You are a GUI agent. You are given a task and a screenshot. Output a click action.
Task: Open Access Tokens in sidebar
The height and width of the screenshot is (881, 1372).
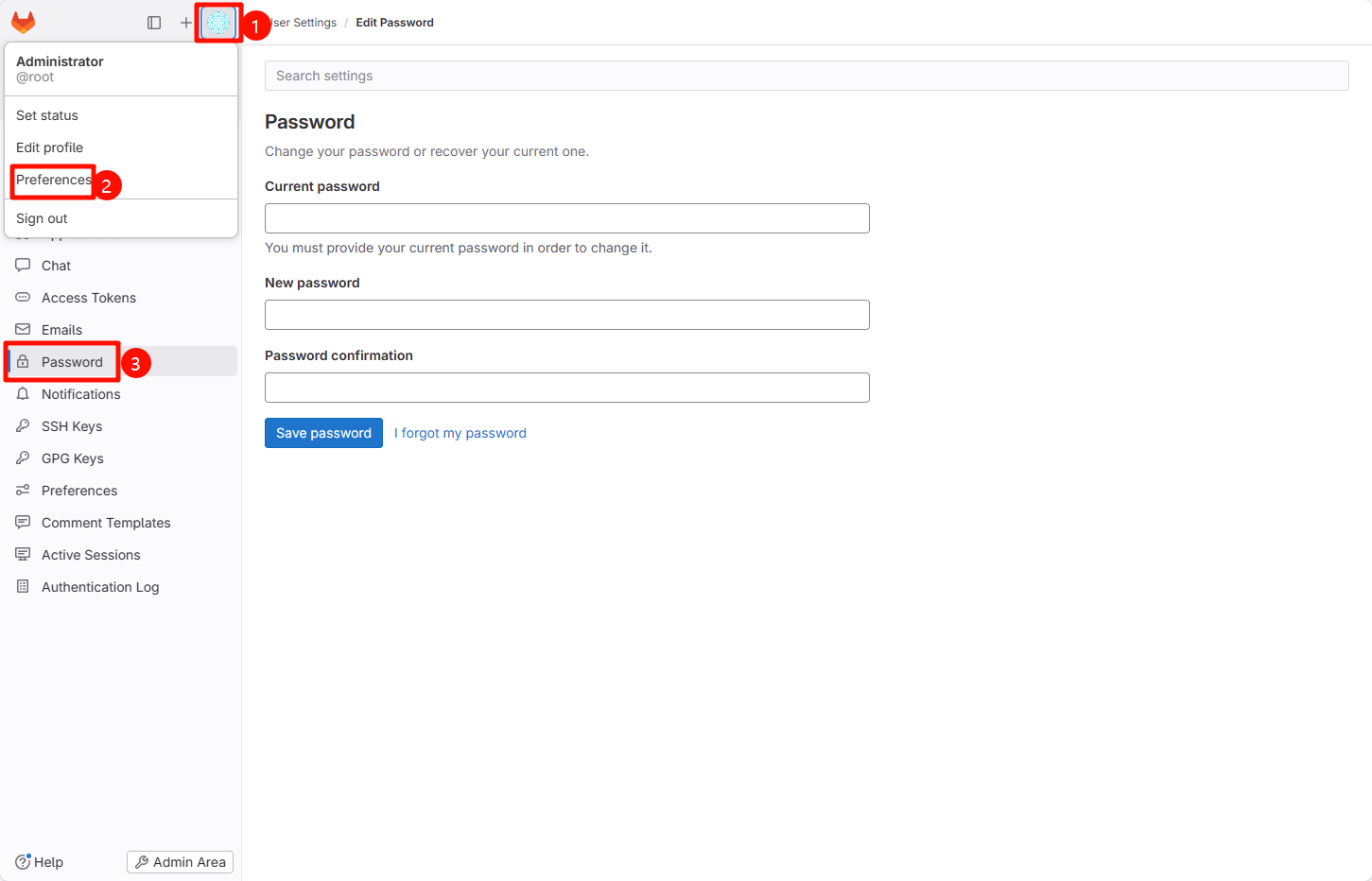89,298
